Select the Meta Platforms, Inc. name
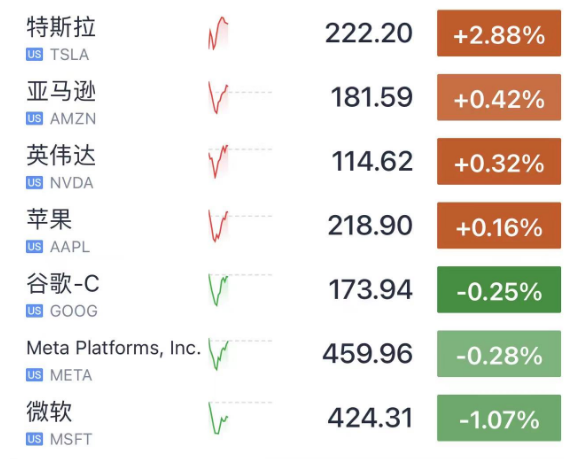This screenshot has width=564, height=459. 114,348
